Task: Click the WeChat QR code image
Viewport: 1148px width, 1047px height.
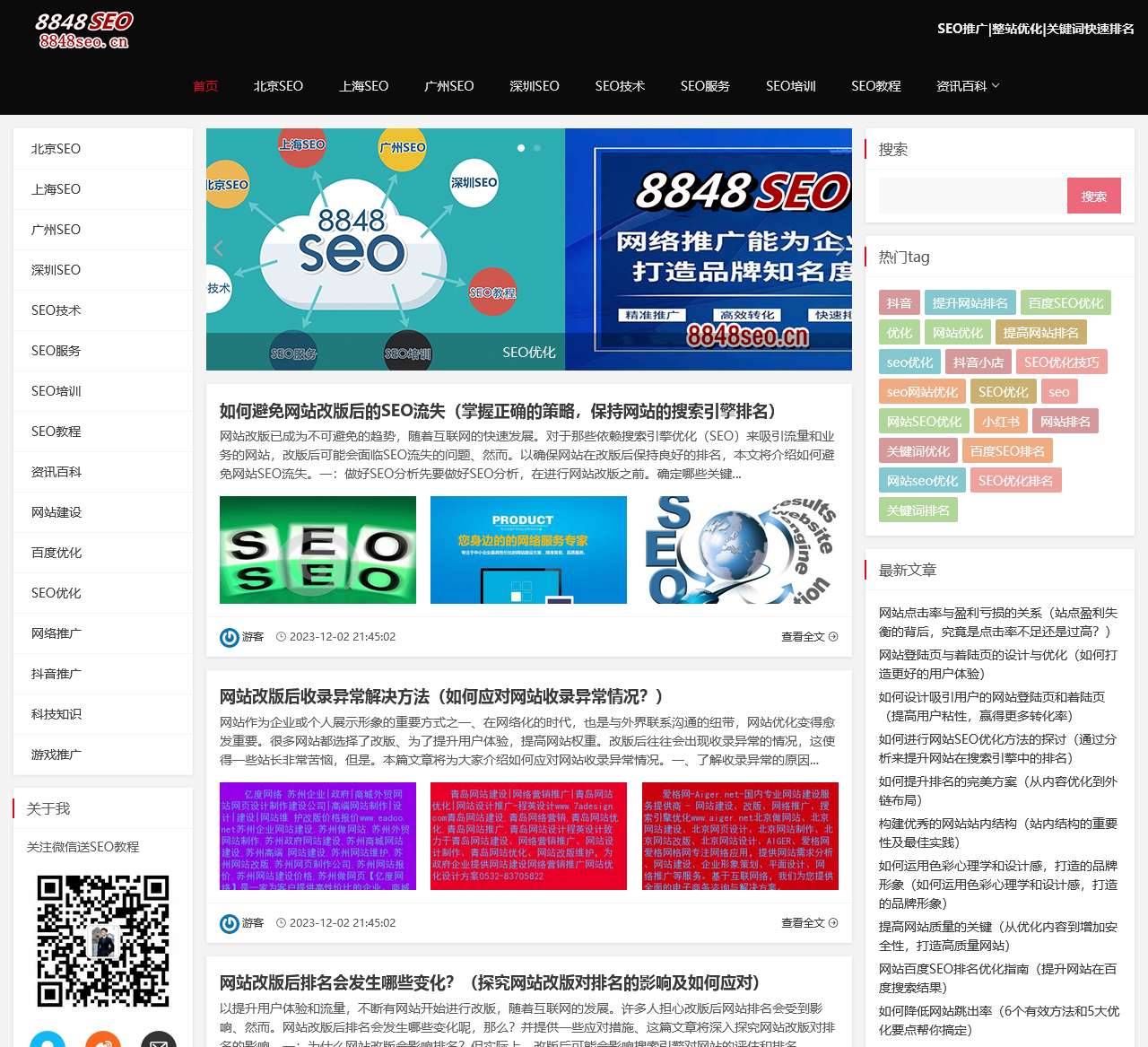Action: 103,941
